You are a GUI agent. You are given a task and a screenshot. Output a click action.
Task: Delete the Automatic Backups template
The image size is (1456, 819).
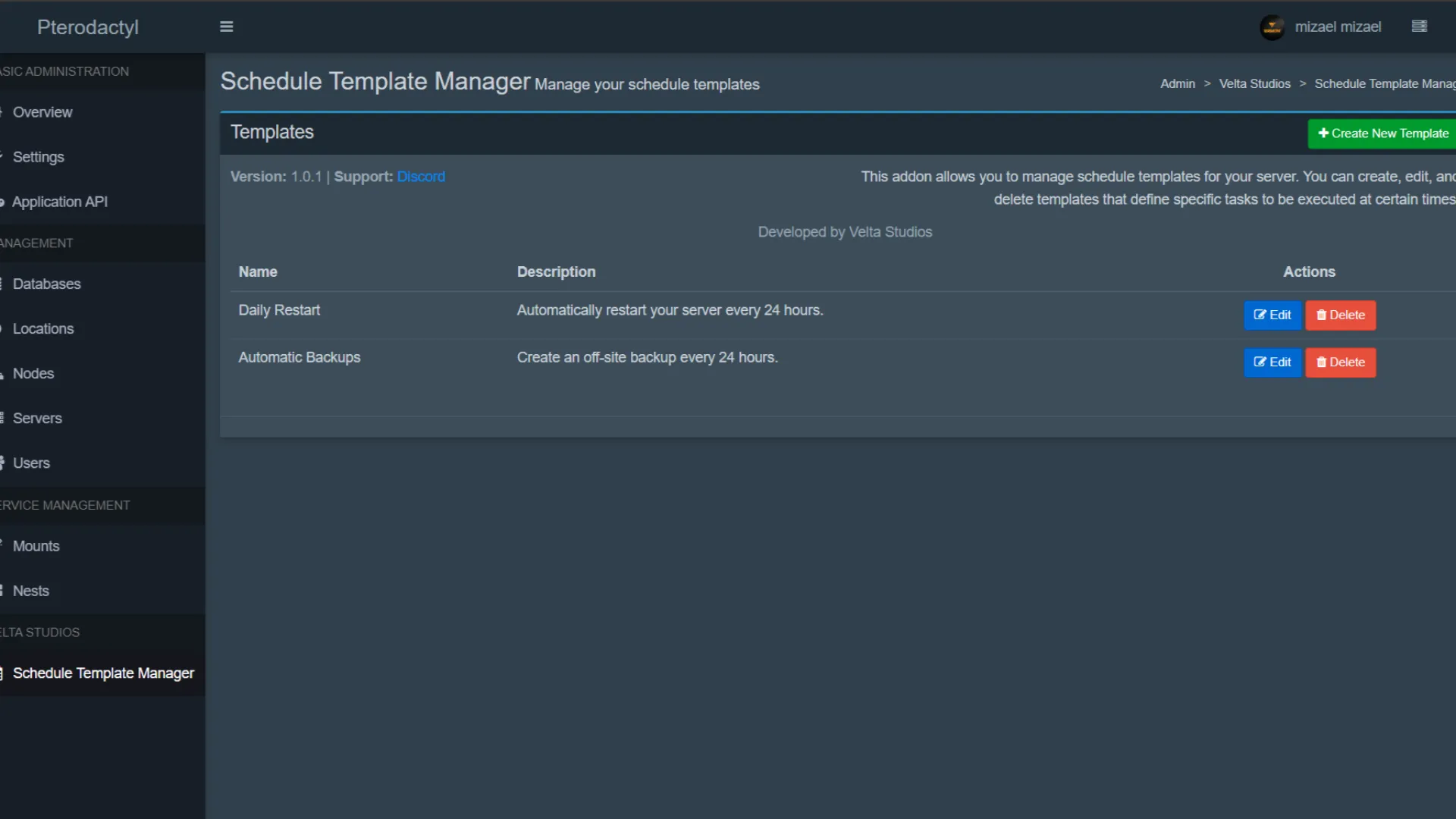[x=1340, y=362]
